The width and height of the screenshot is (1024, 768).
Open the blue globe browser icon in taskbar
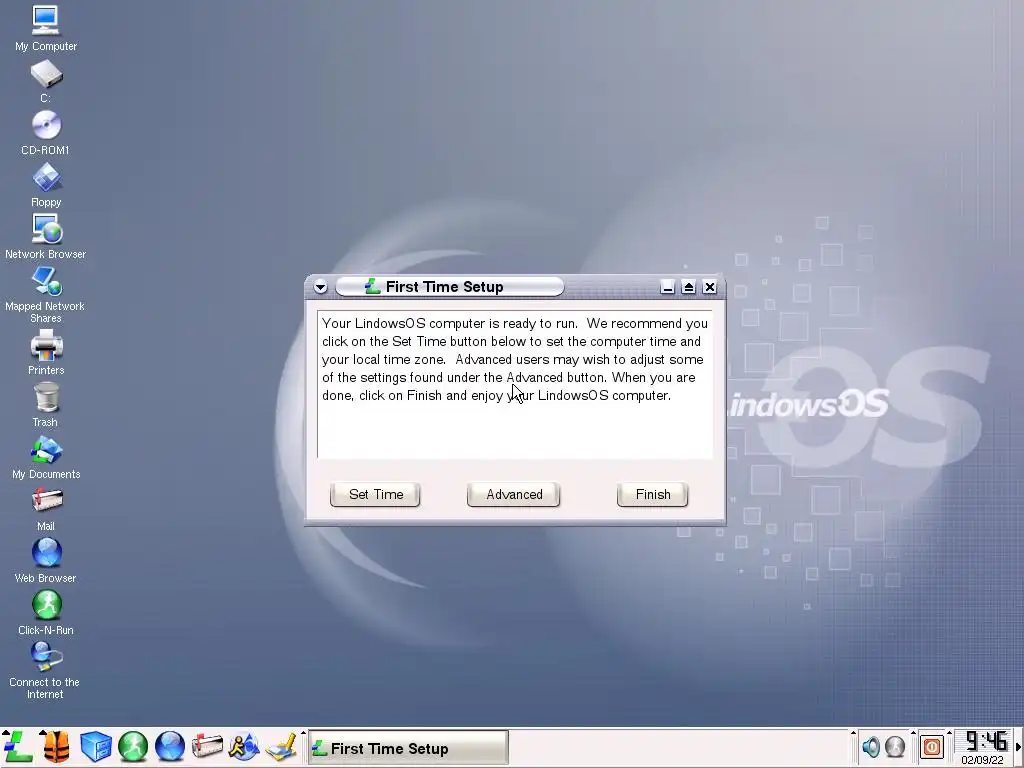point(170,746)
